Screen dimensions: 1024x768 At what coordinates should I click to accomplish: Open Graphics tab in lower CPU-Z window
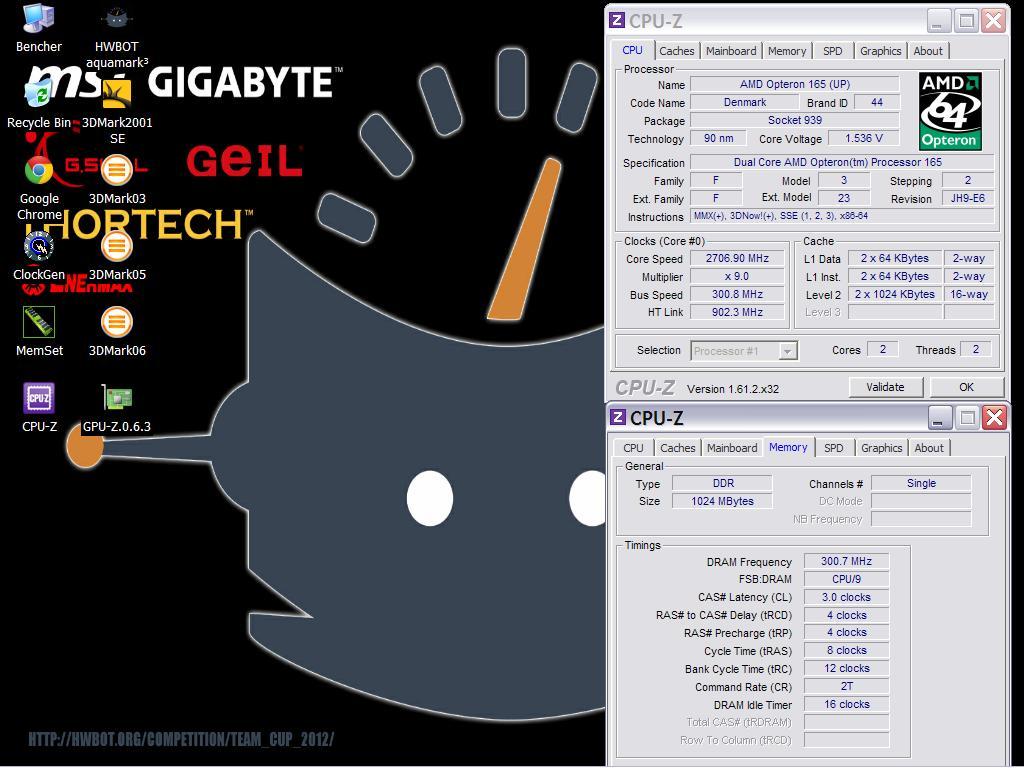tap(882, 448)
